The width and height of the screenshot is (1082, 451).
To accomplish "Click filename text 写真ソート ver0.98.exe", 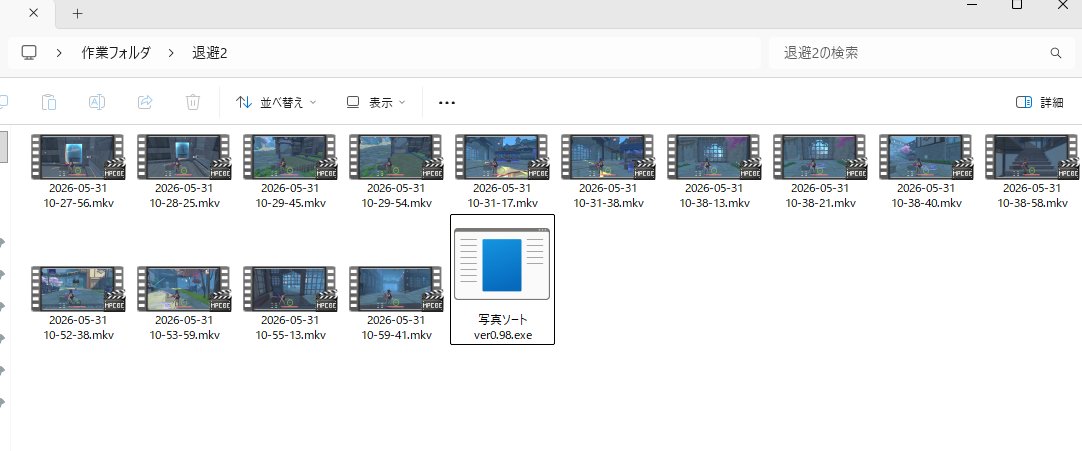I will click(503, 328).
